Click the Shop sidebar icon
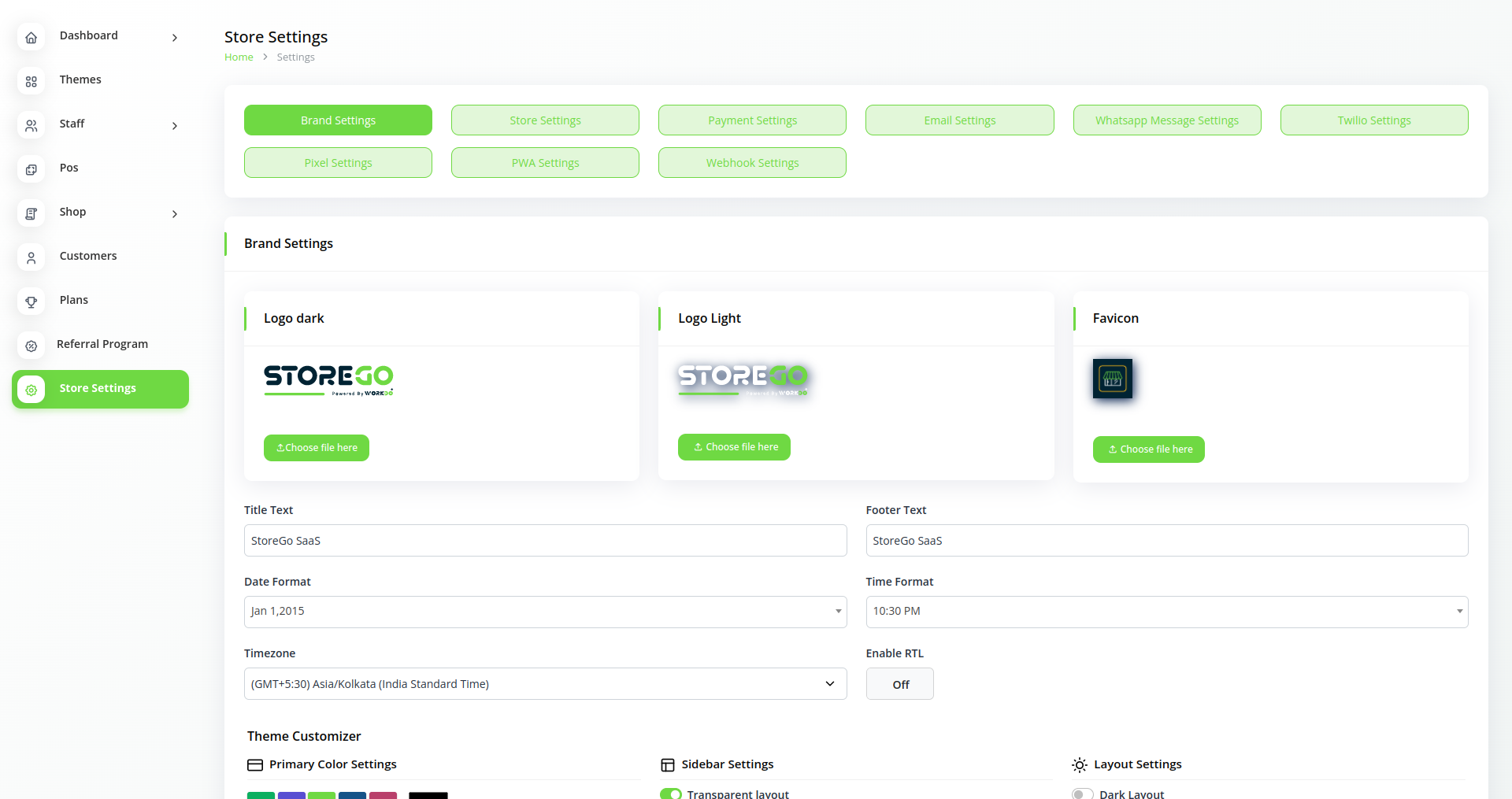Image resolution: width=1512 pixels, height=799 pixels. pos(31,213)
